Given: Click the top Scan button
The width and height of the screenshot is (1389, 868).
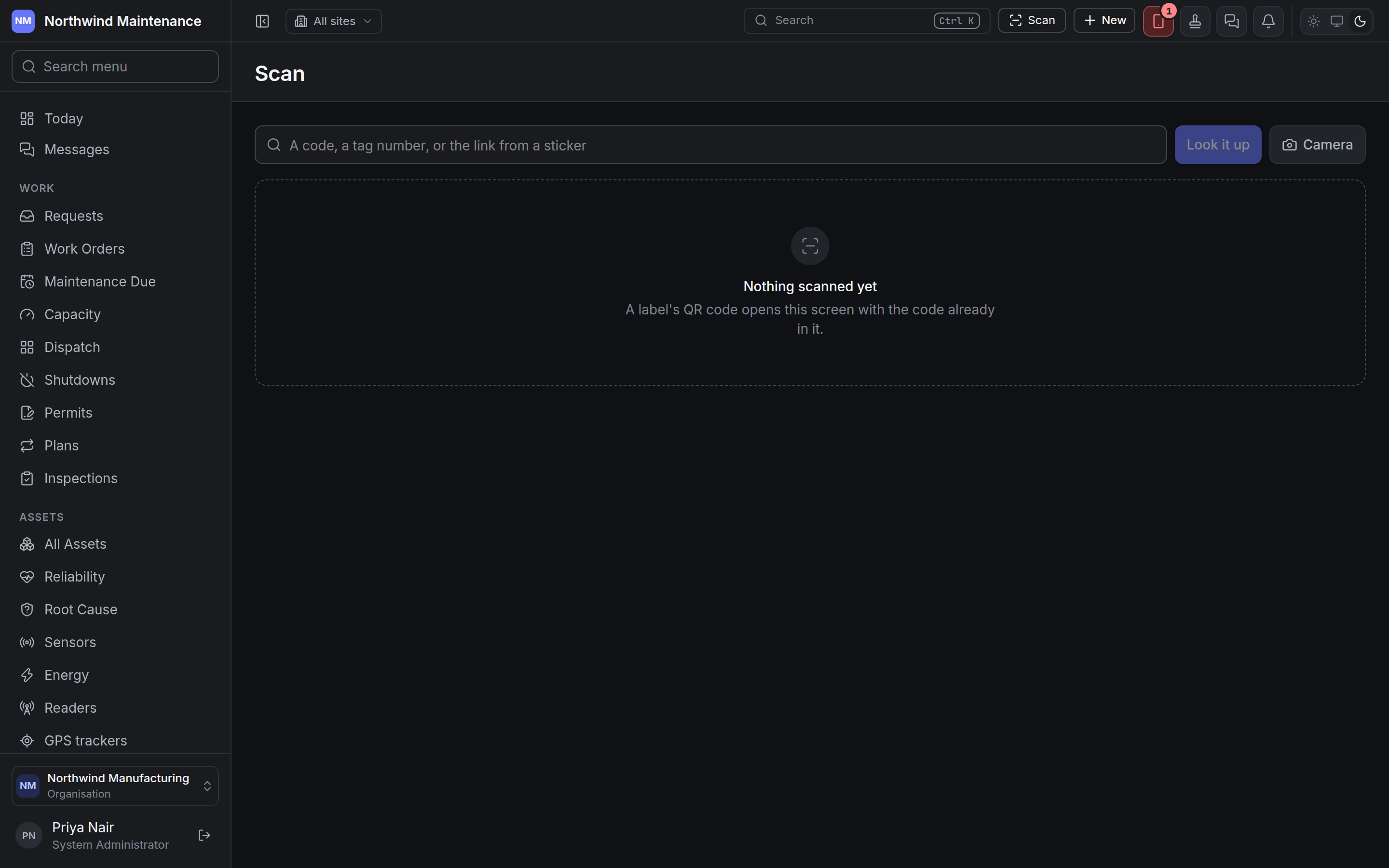Looking at the screenshot, I should (x=1032, y=20).
